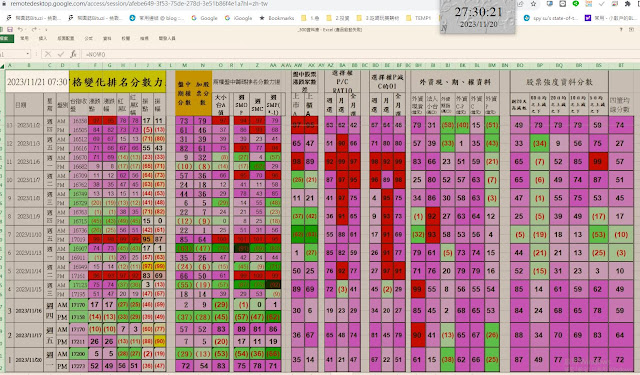640x375 pixels.
Task: Select the '股票強度資料分數' header cell
Action: (559, 82)
